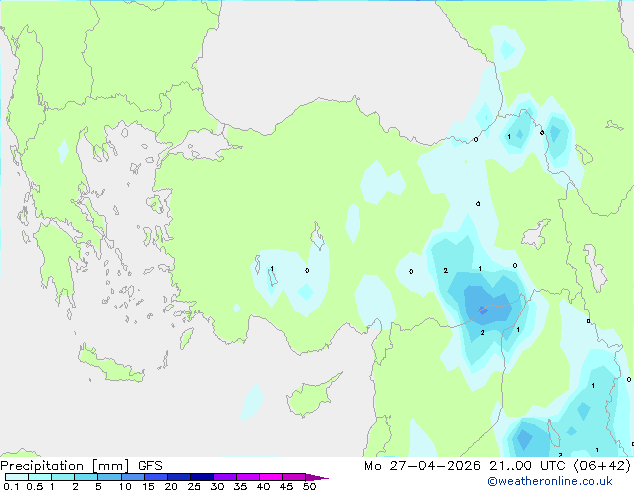Click the '0.1' legend scale label
Image resolution: width=634 pixels, height=490 pixels.
(11, 486)
